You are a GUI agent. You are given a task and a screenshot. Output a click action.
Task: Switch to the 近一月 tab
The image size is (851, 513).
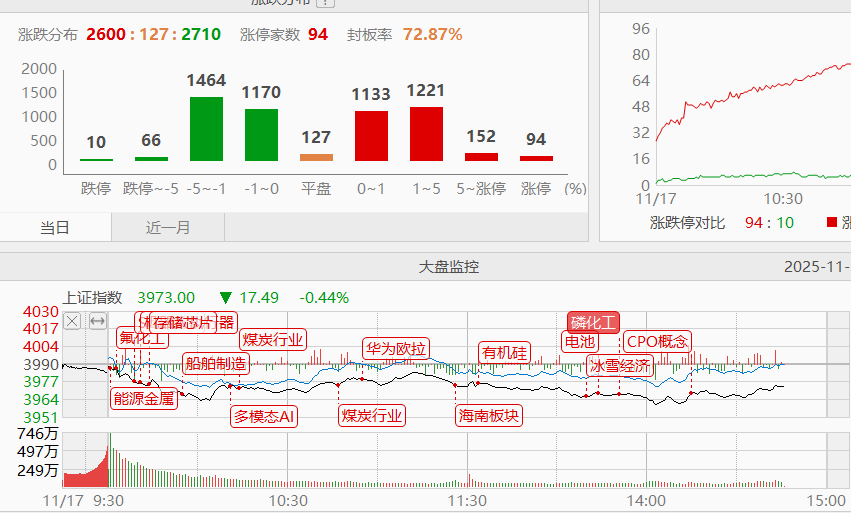pos(168,227)
